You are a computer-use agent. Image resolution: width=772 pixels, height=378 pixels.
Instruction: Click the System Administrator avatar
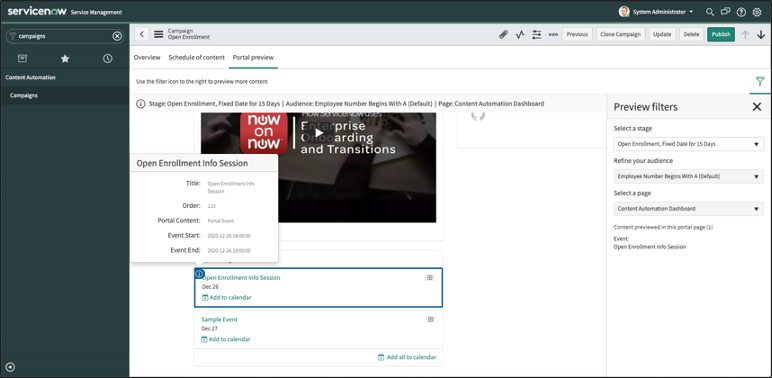624,12
